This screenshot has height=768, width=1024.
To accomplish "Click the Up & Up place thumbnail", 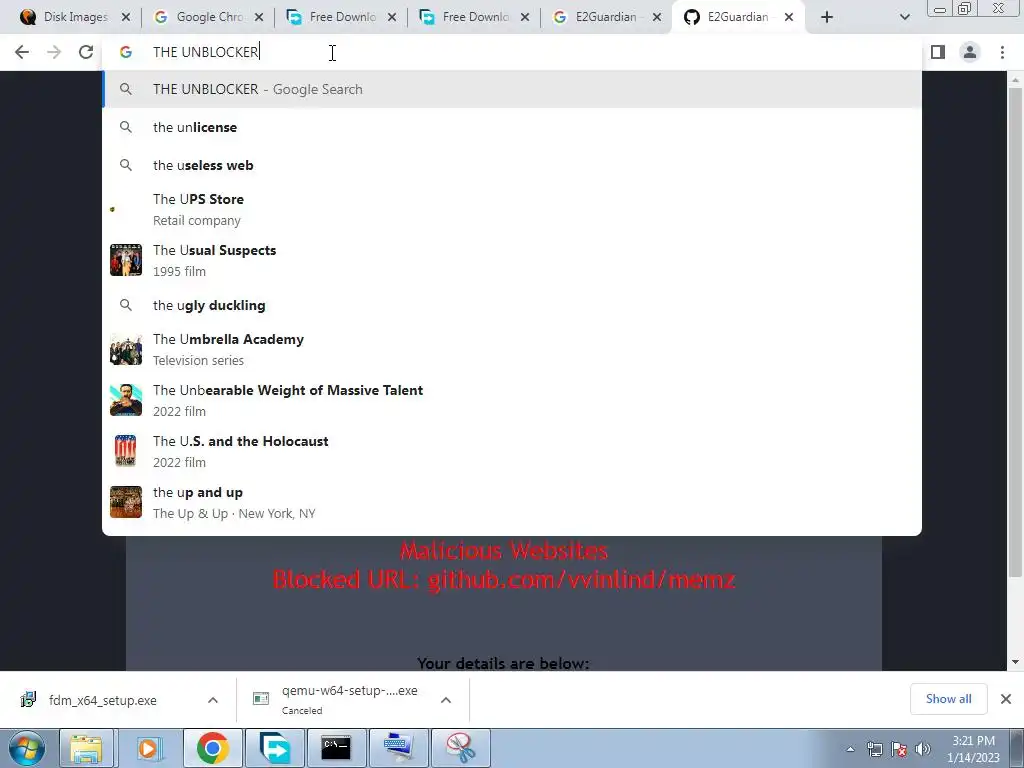I will click(x=126, y=502).
